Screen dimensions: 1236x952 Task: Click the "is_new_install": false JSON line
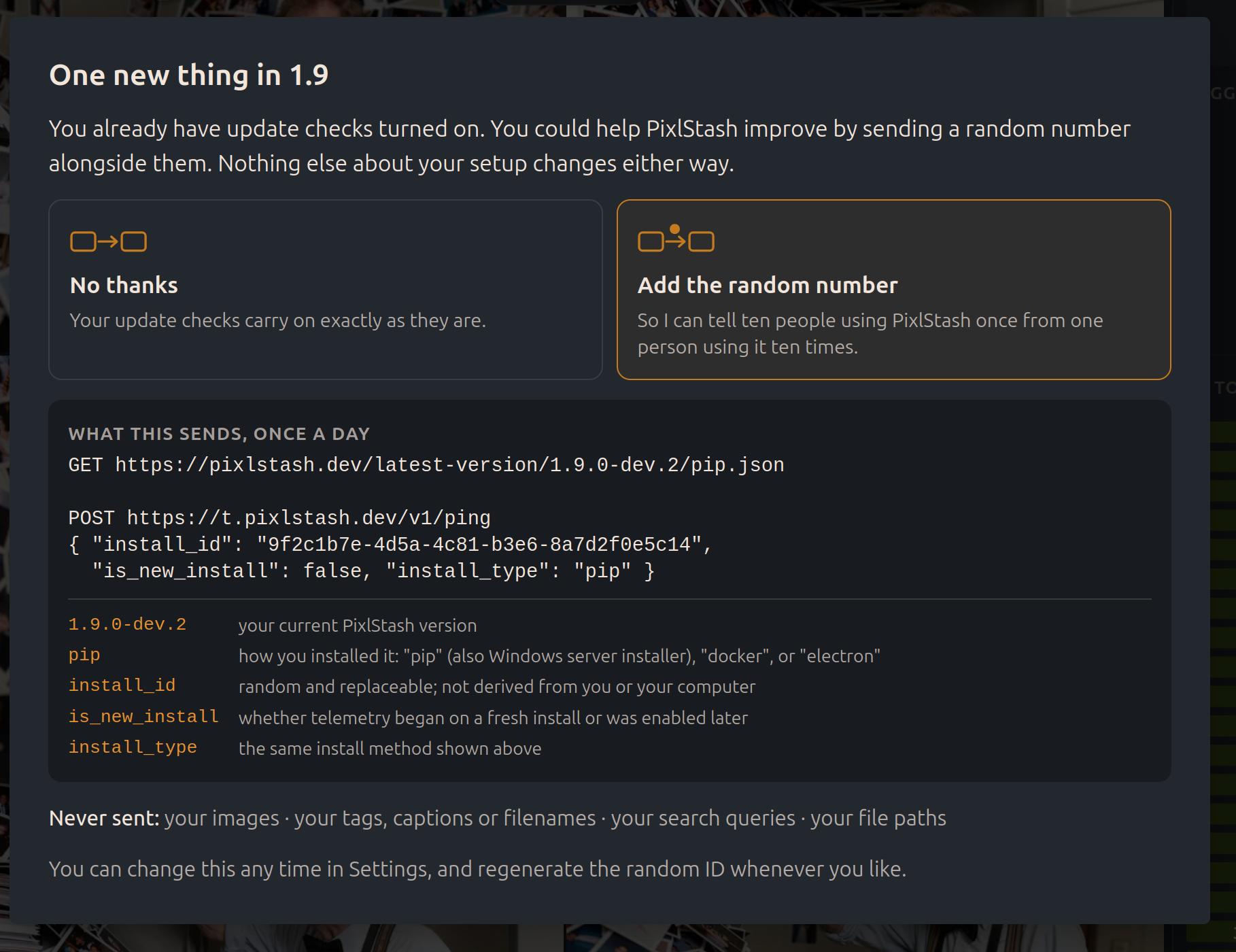coord(373,571)
